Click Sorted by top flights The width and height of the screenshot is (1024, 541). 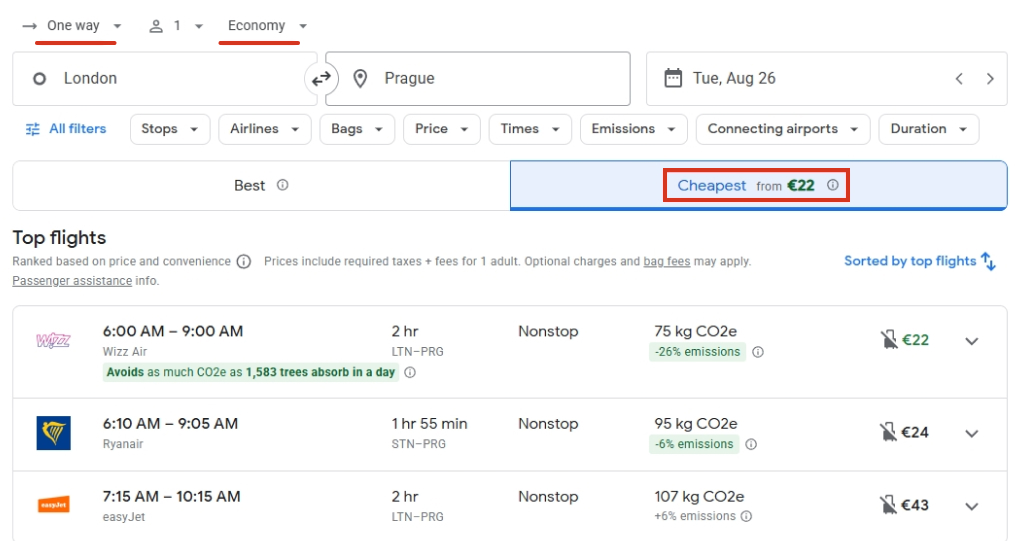(x=920, y=261)
